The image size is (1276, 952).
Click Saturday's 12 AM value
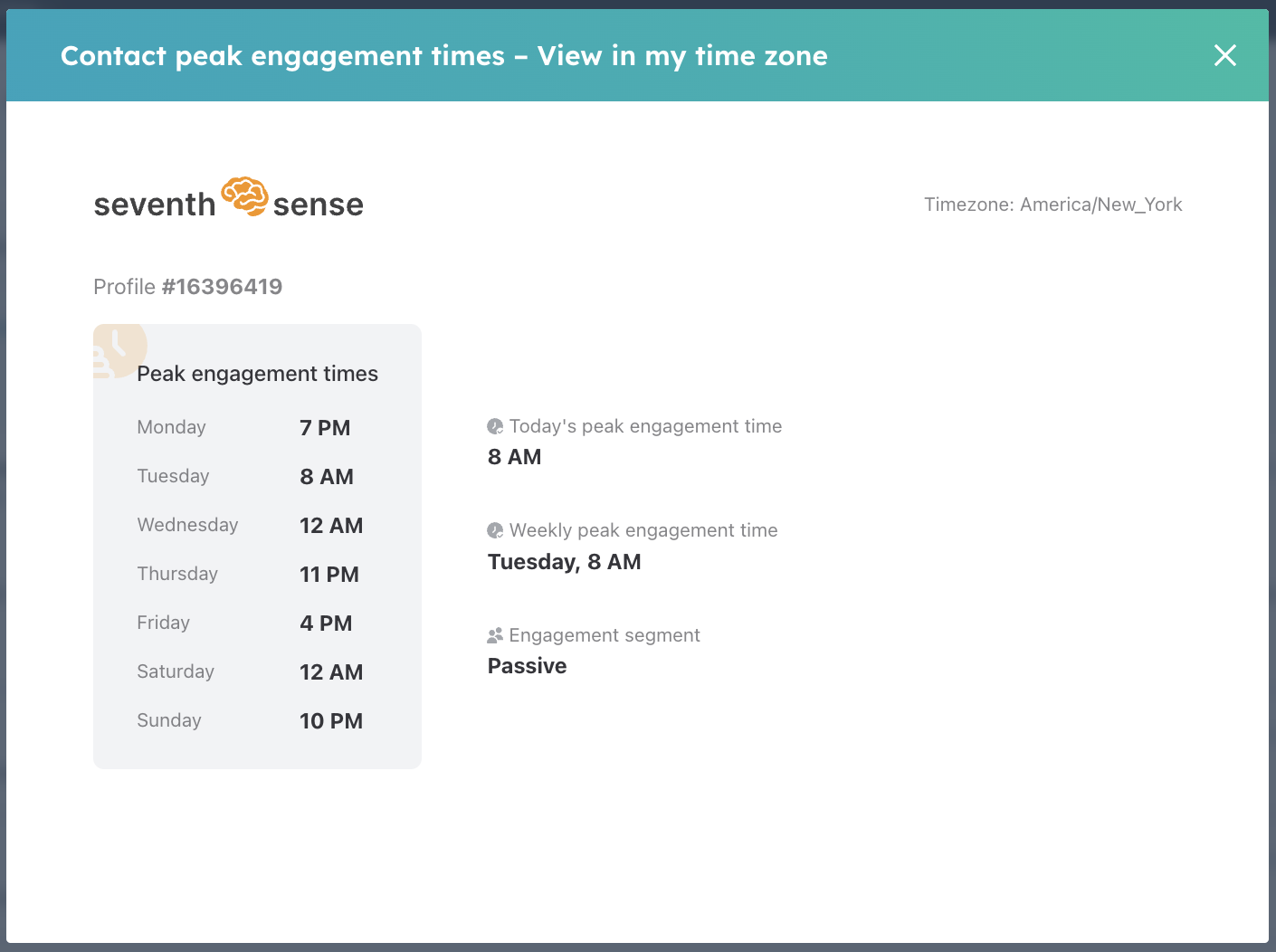(x=331, y=672)
